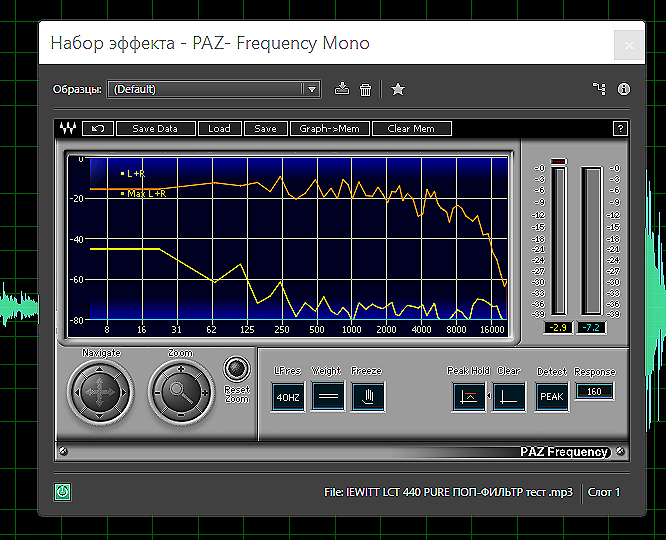Close the PAZ Frequency Mono effect window
This screenshot has height=540, width=666.
click(629, 45)
